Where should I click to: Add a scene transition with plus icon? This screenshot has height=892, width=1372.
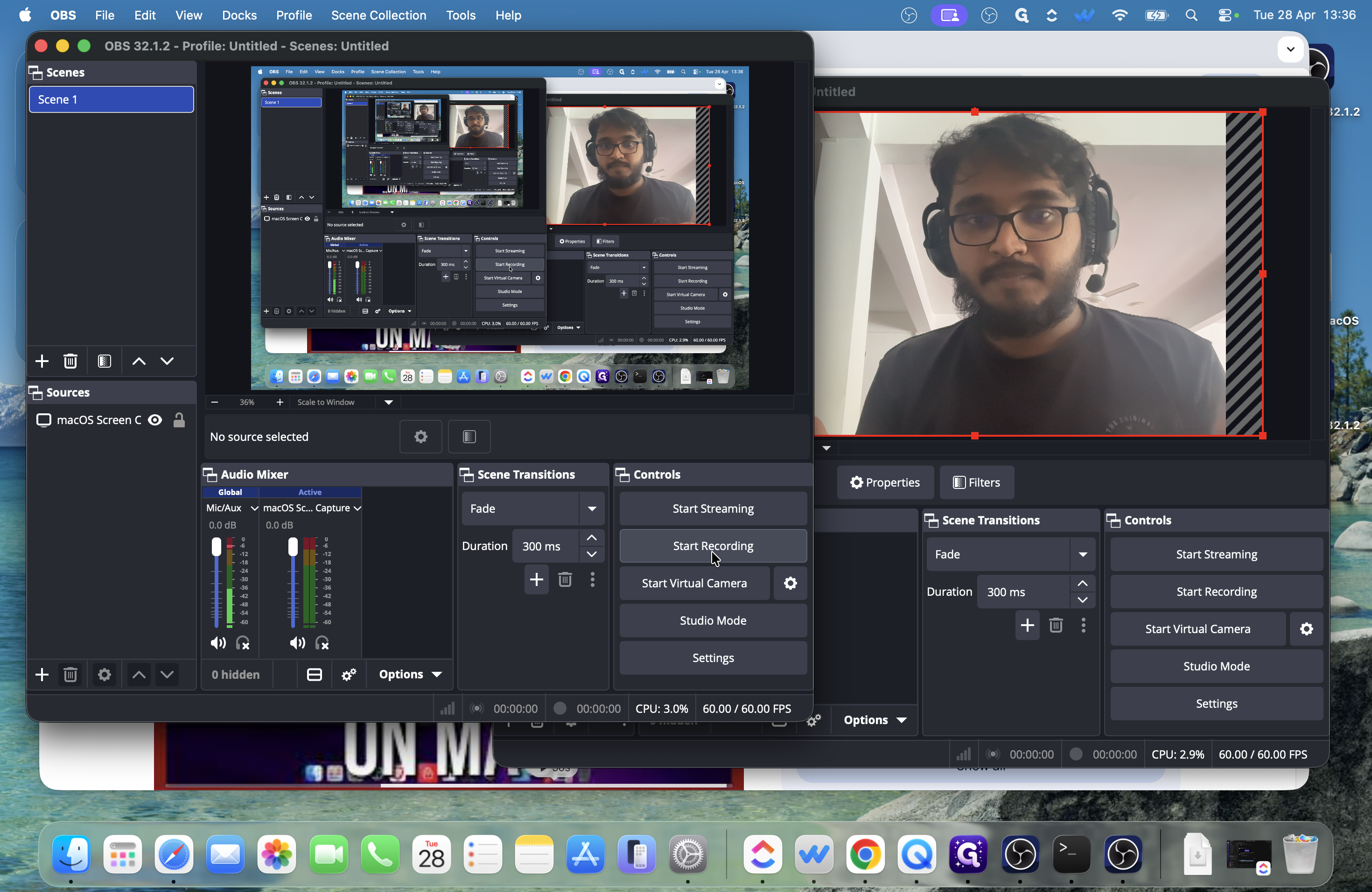tap(537, 580)
